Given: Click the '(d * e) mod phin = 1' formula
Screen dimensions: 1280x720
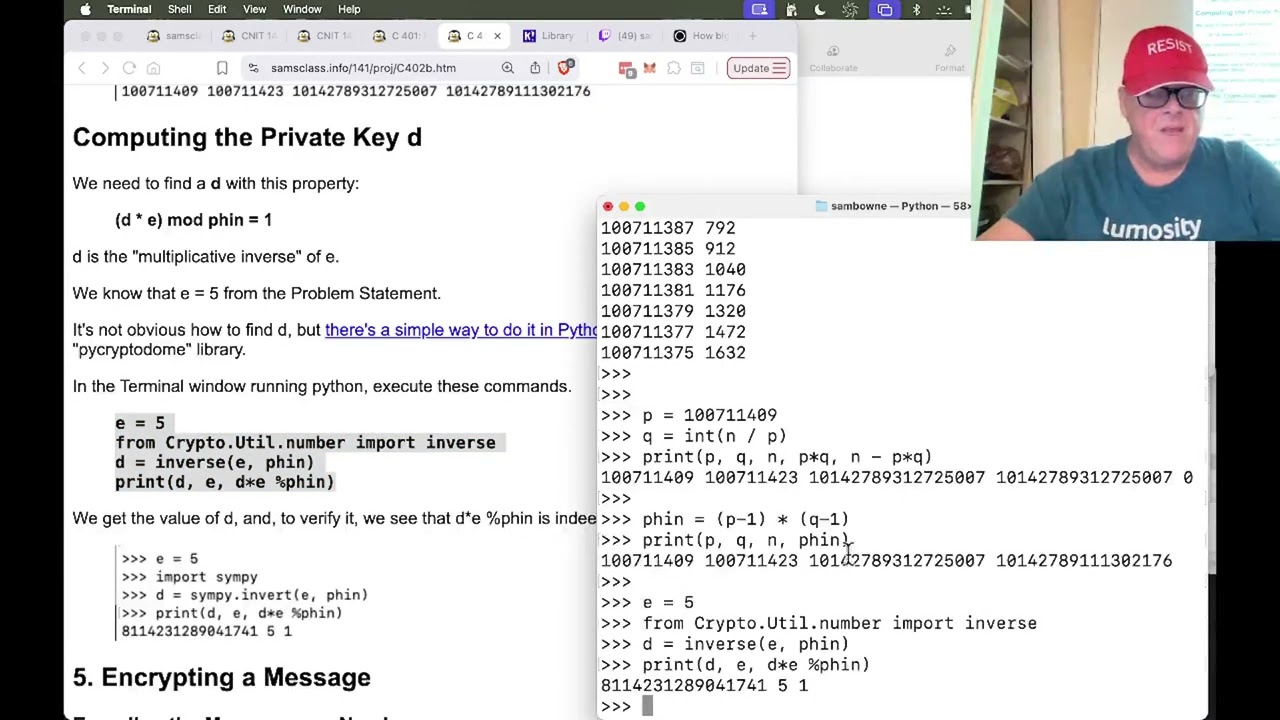Looking at the screenshot, I should point(193,220).
